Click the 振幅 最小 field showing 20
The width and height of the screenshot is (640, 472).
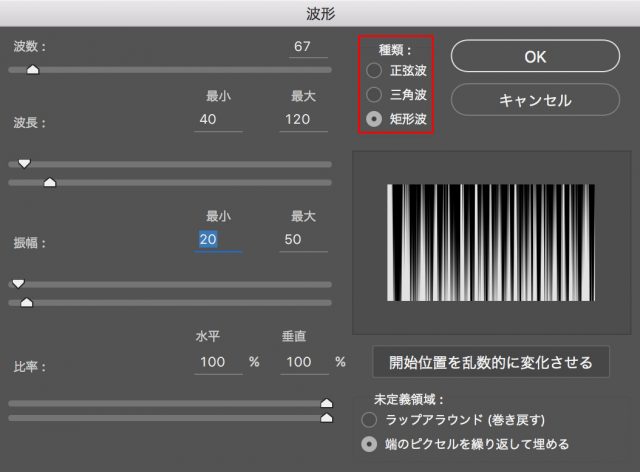coord(218,240)
